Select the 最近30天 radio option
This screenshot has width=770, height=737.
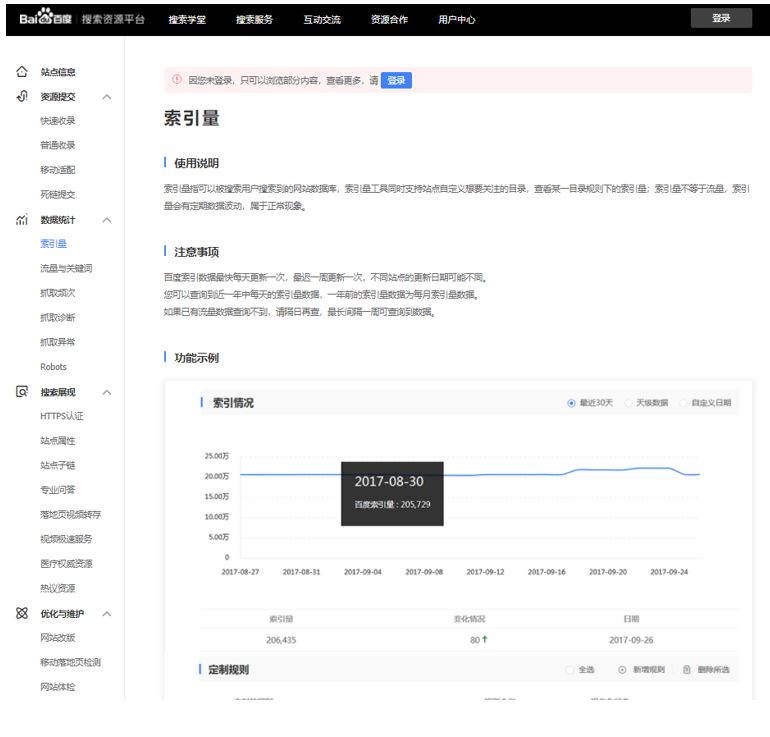coord(571,403)
